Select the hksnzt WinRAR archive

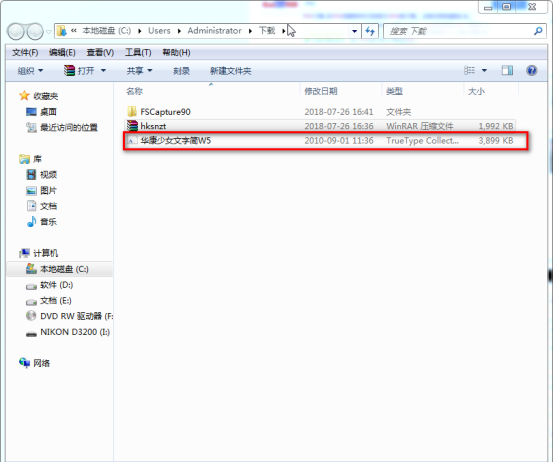click(x=320, y=126)
